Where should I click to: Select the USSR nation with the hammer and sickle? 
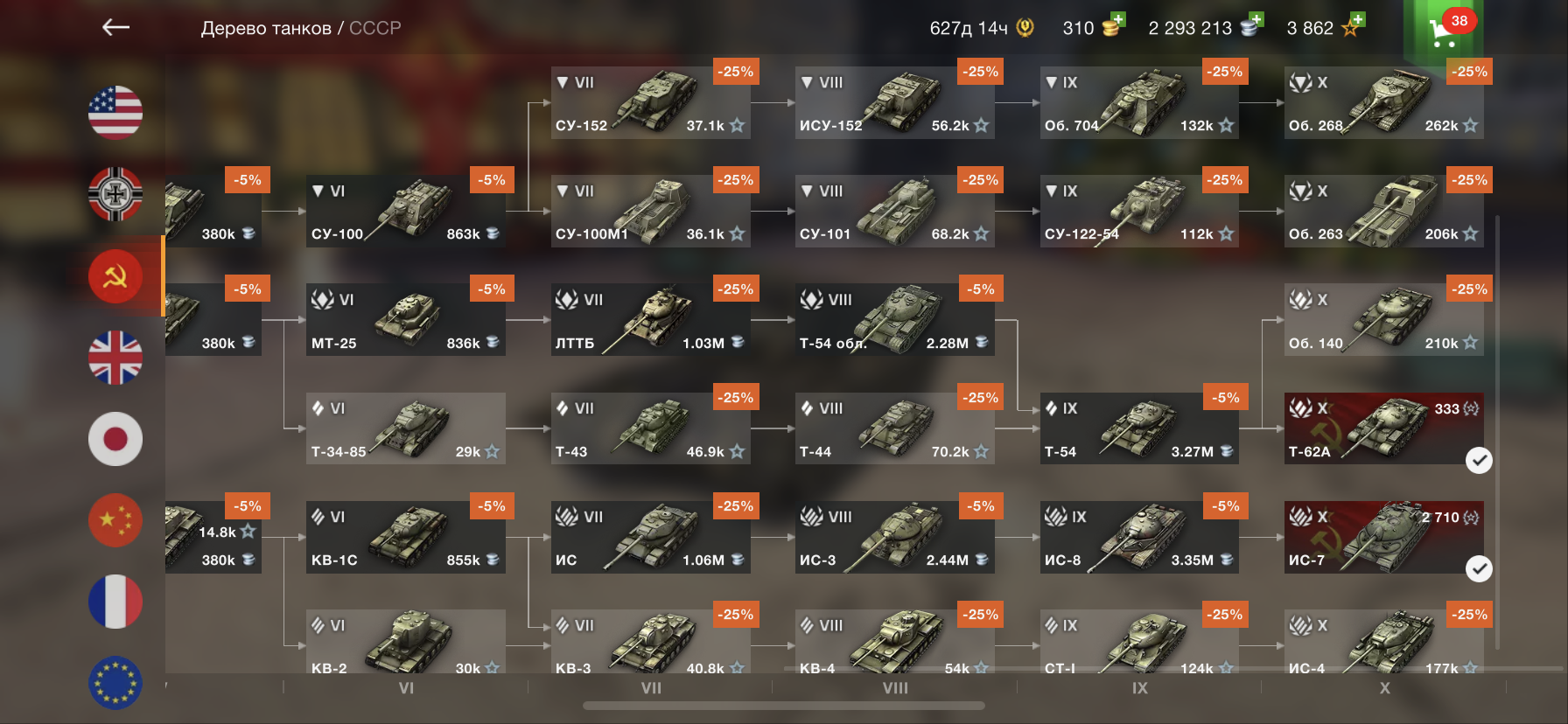point(115,276)
